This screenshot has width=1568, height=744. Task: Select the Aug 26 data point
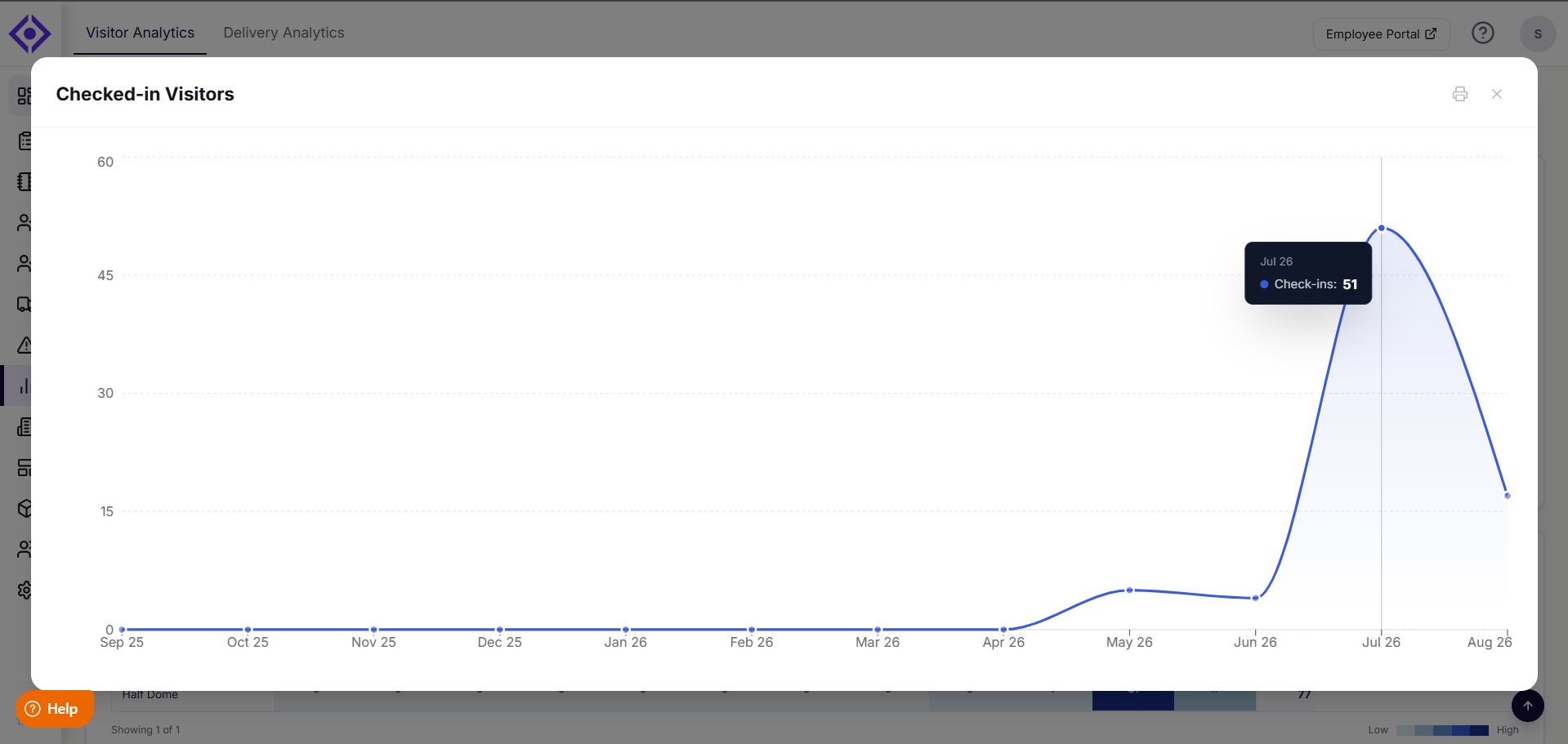pos(1508,496)
